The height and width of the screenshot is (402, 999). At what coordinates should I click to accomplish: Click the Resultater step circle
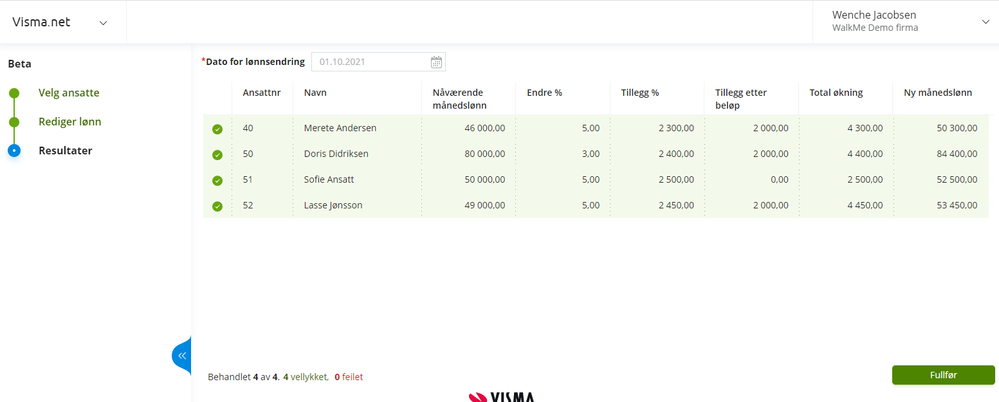(x=15, y=151)
